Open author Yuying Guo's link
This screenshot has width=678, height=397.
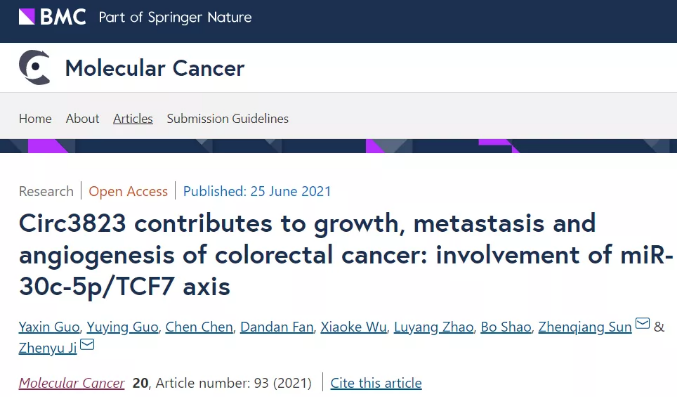coord(122,327)
